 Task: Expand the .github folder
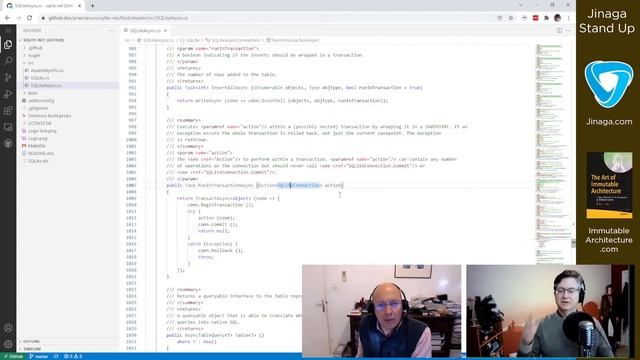[35, 48]
